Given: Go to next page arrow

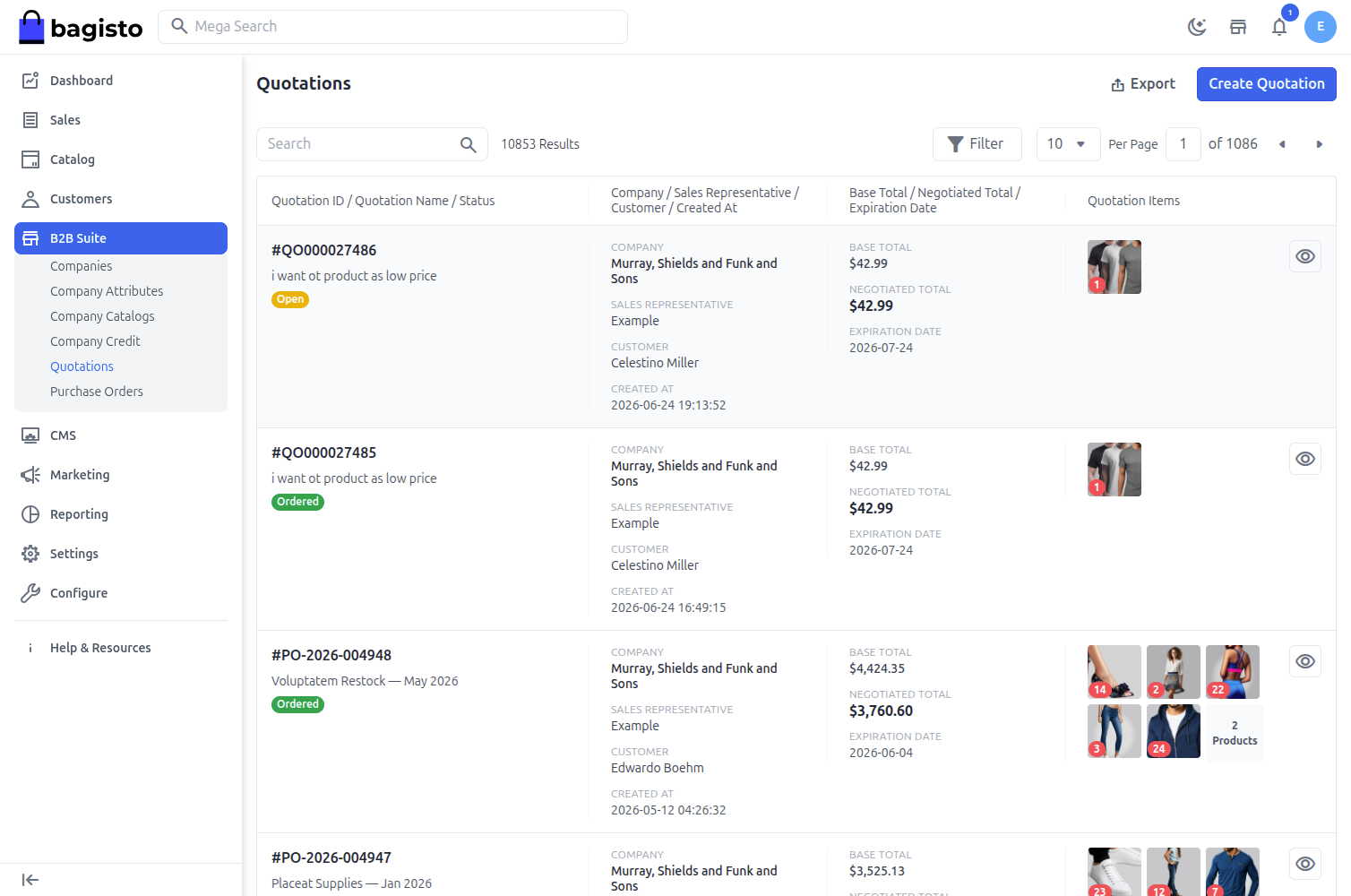Looking at the screenshot, I should click(1319, 144).
